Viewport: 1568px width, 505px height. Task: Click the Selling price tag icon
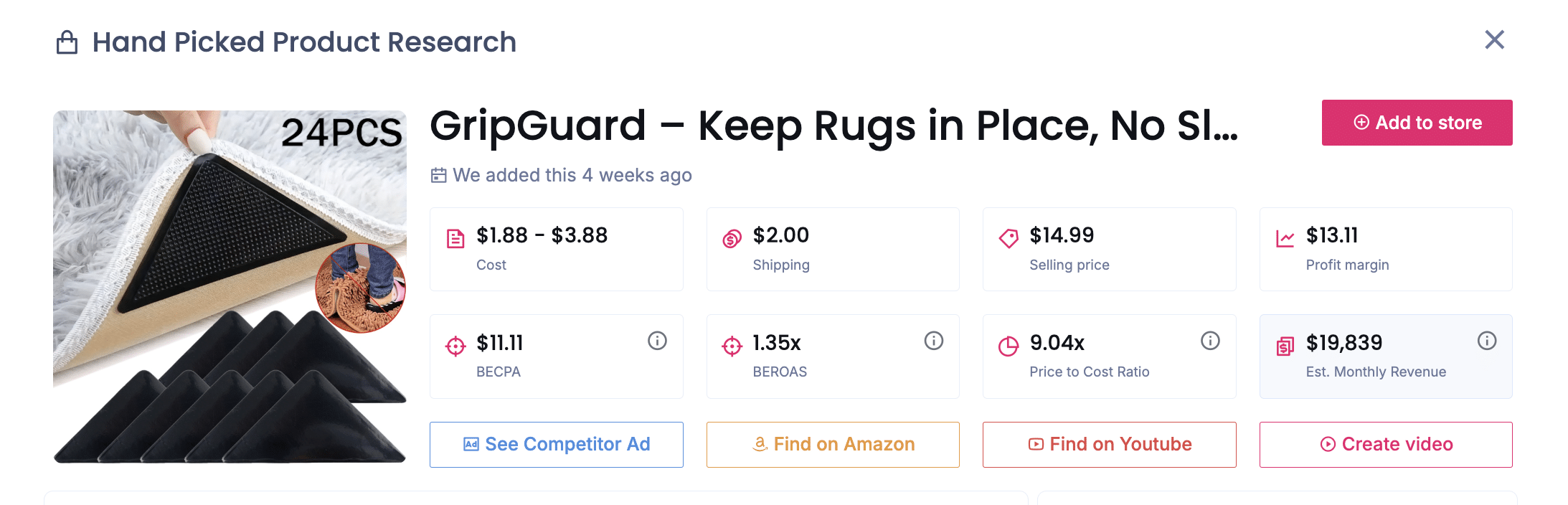click(1009, 239)
